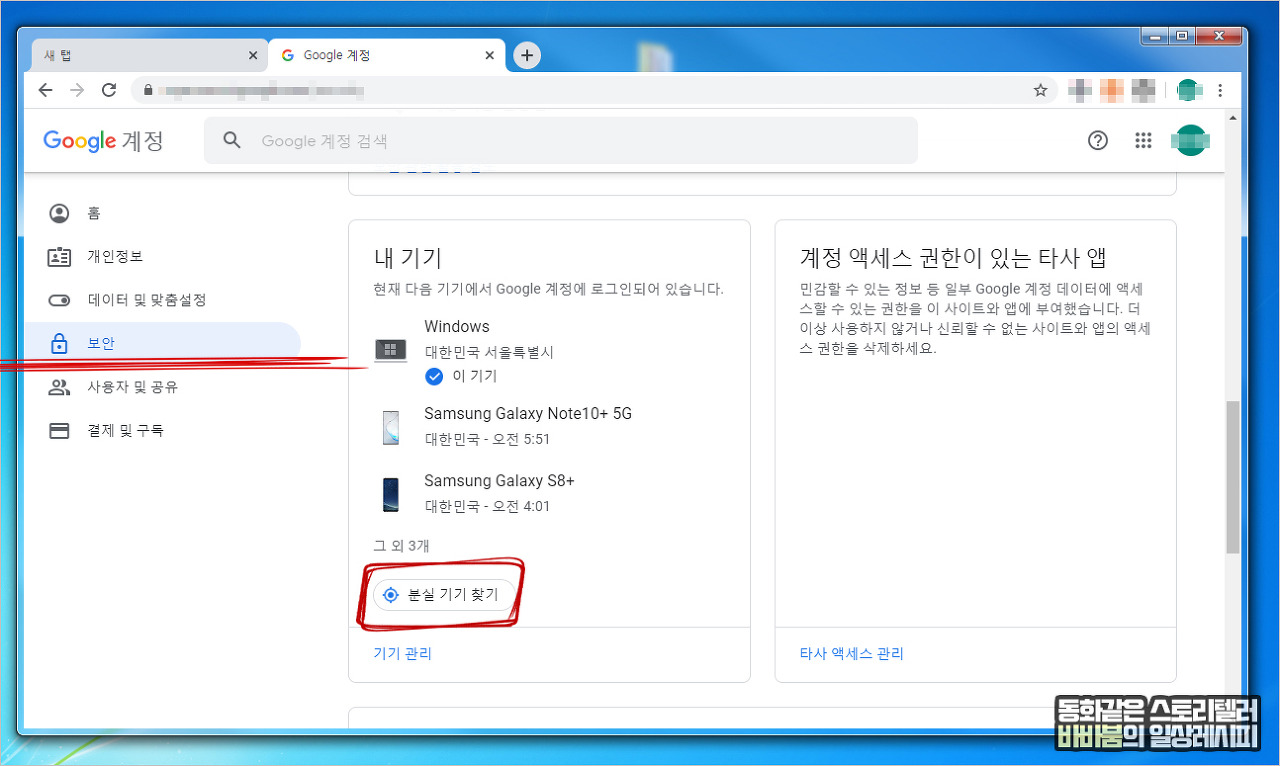The image size is (1280, 766).
Task: Click '그 외 3개' text
Action: point(401,546)
